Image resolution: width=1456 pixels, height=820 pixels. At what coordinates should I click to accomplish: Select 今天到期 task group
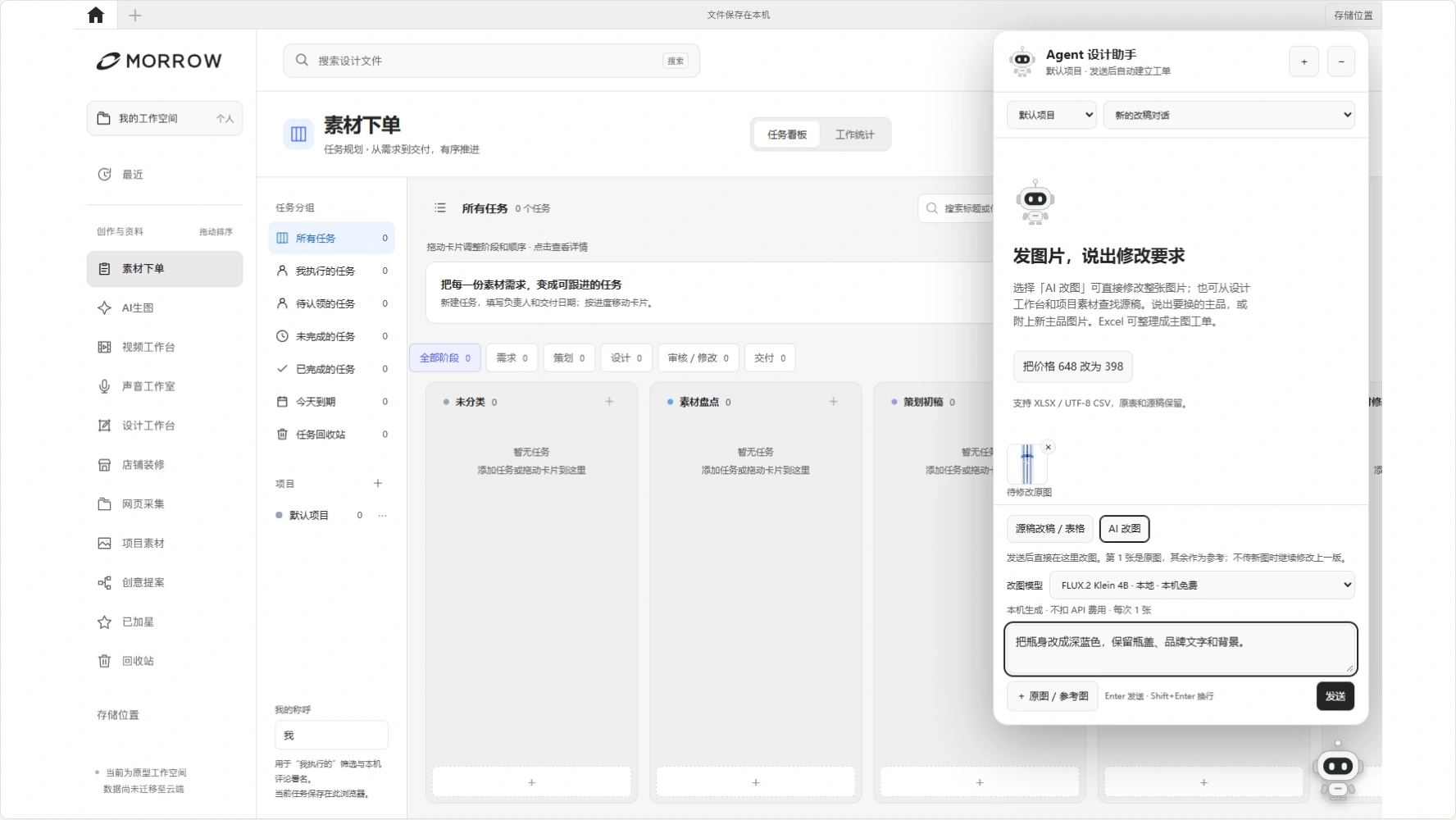[x=332, y=402]
